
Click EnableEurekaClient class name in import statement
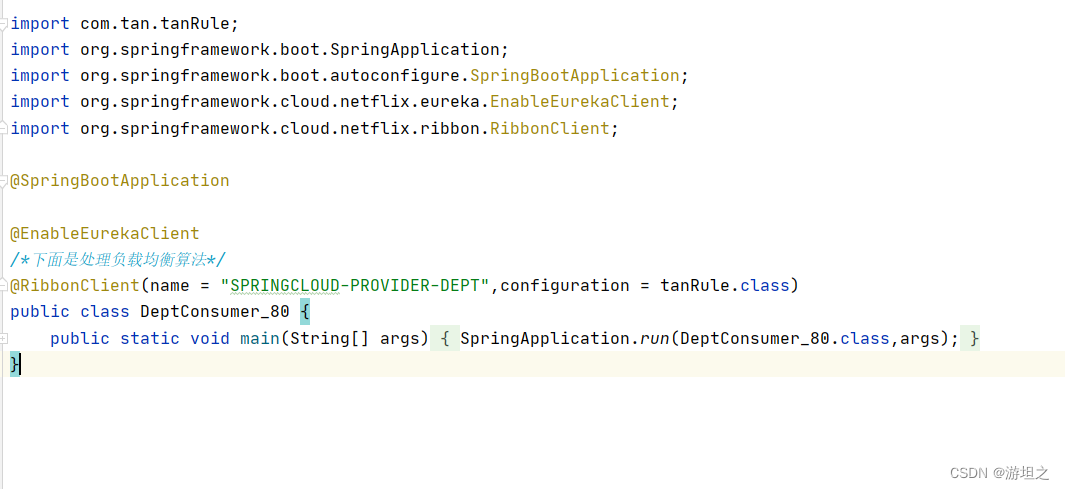click(x=579, y=102)
